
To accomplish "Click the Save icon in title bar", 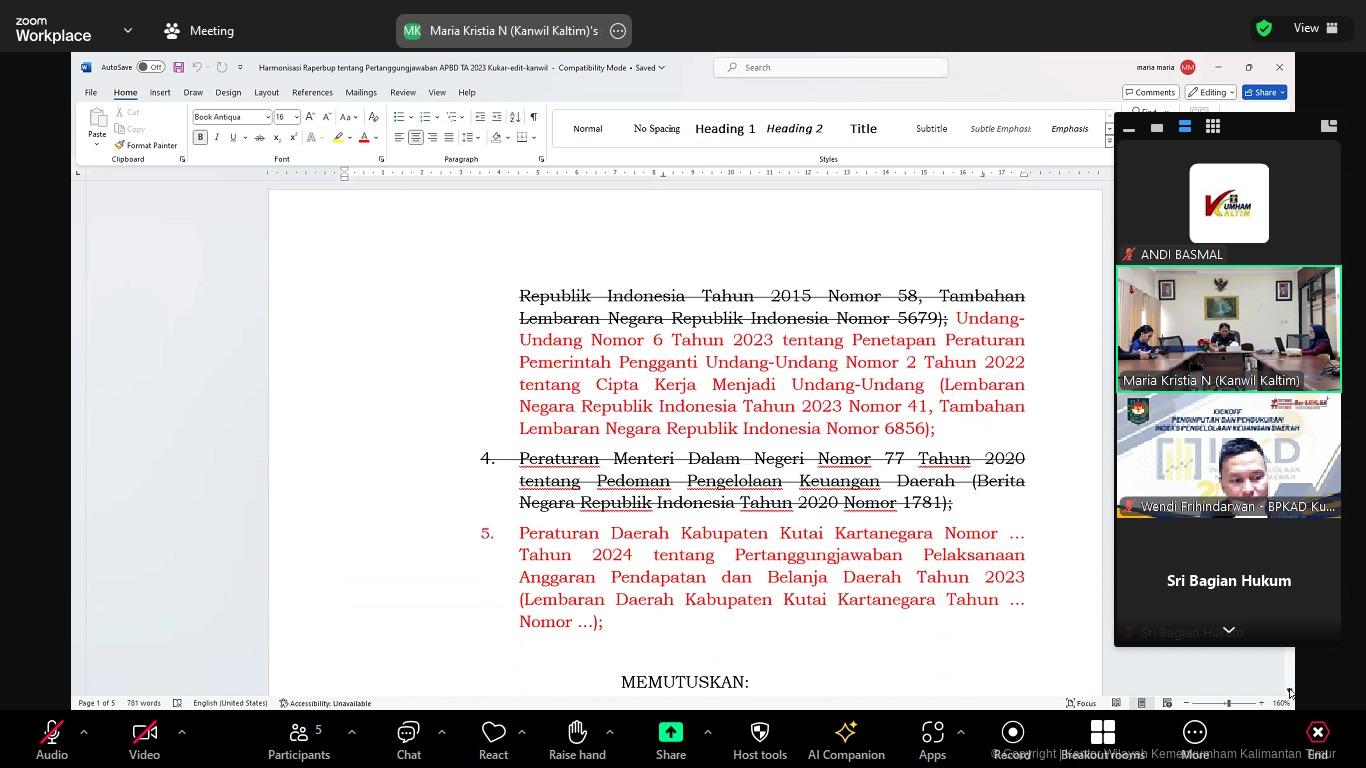I will coord(178,67).
